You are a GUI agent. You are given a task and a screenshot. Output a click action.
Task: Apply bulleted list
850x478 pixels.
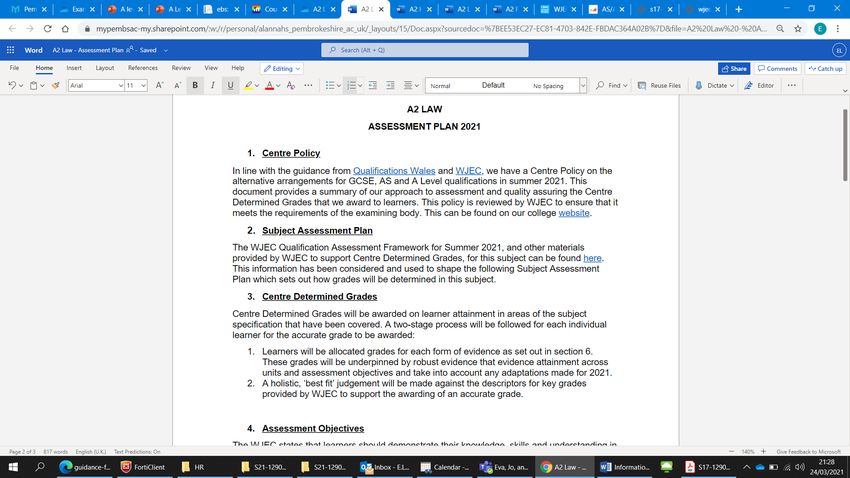point(330,86)
